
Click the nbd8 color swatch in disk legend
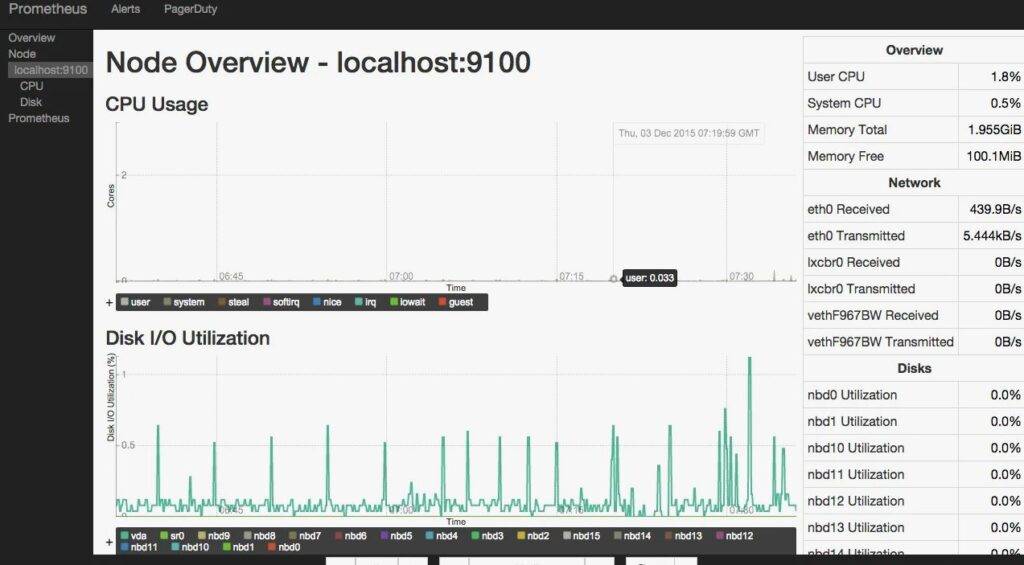248,536
